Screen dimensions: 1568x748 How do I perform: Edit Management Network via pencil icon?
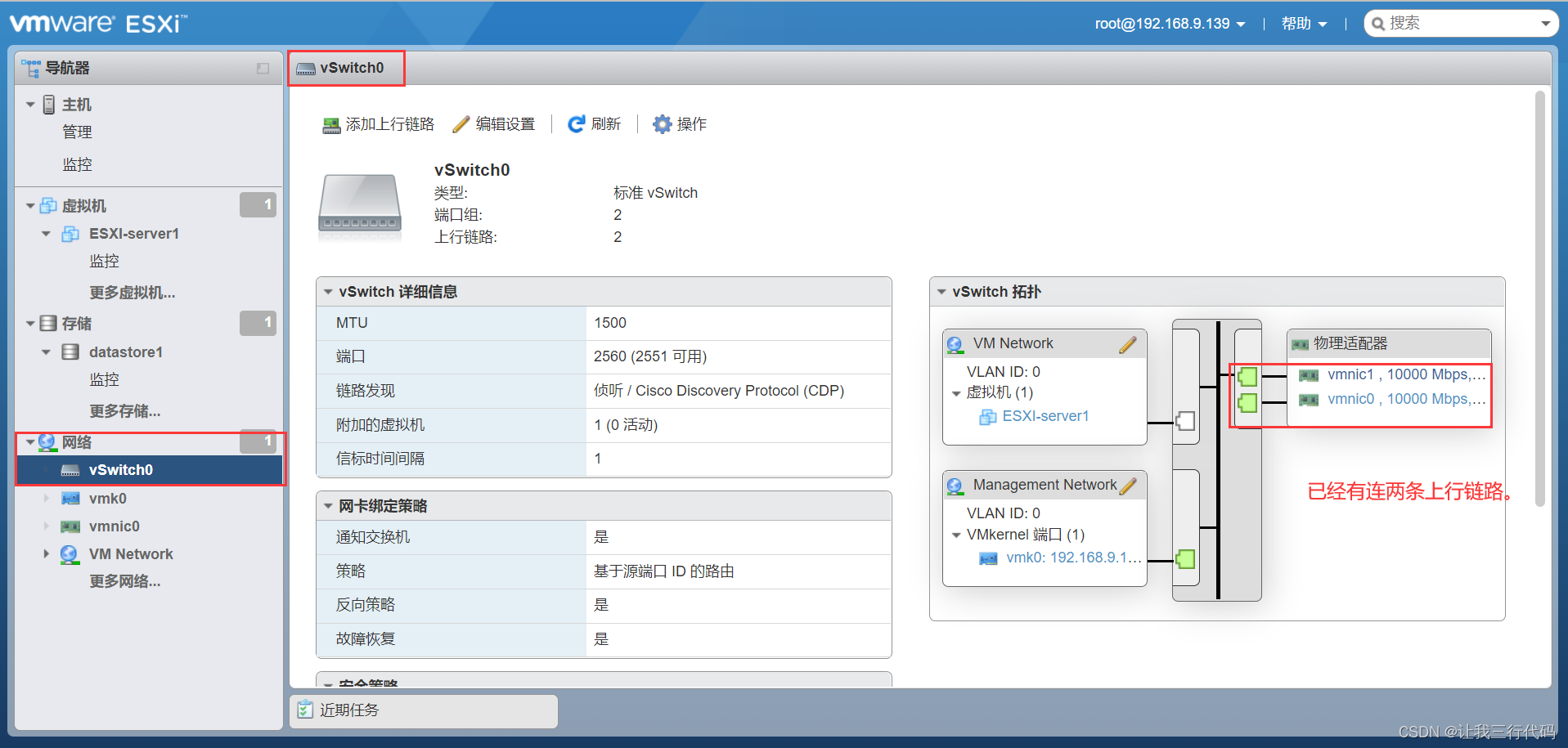(x=1128, y=486)
